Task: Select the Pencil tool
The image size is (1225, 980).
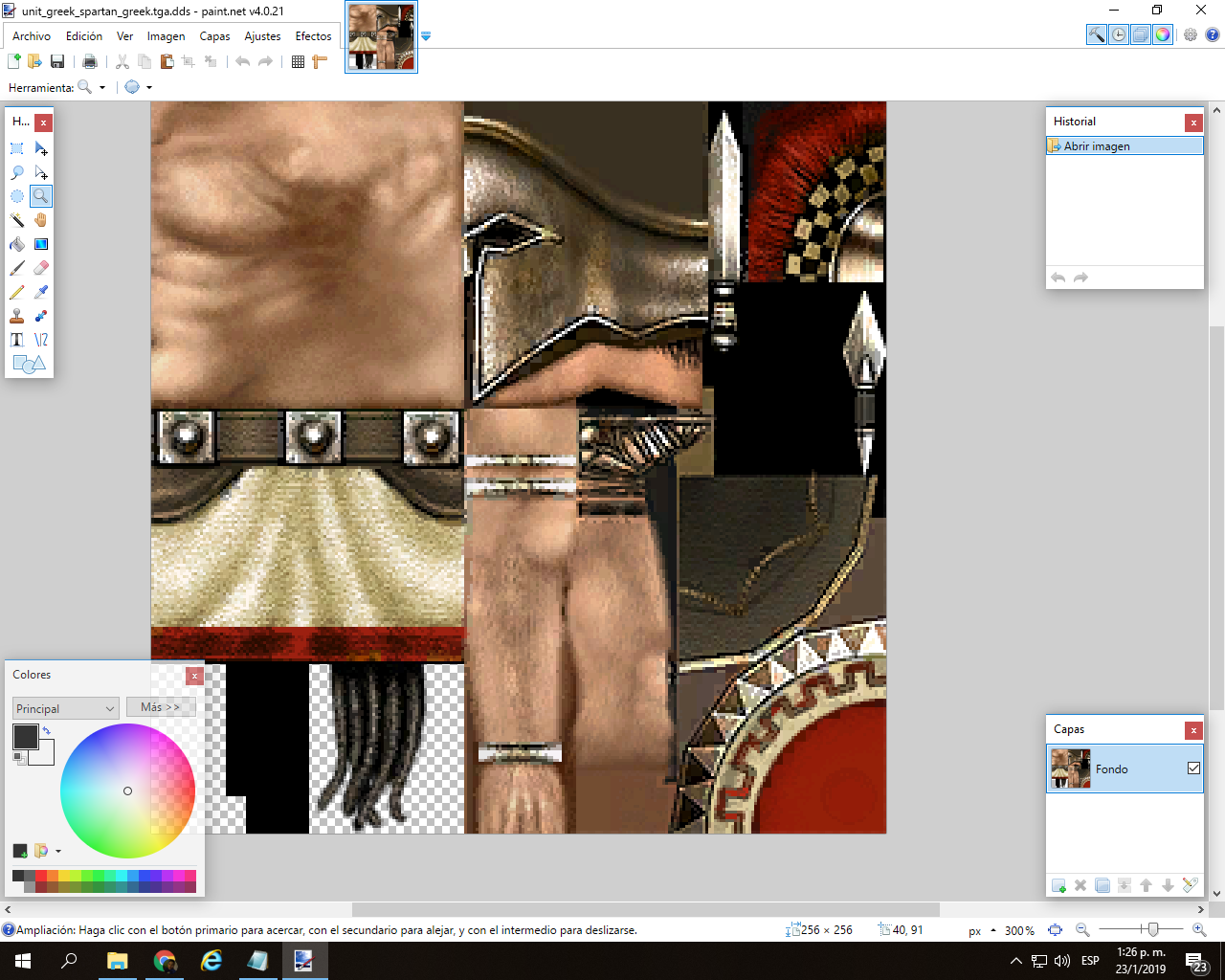Action: pos(17,292)
